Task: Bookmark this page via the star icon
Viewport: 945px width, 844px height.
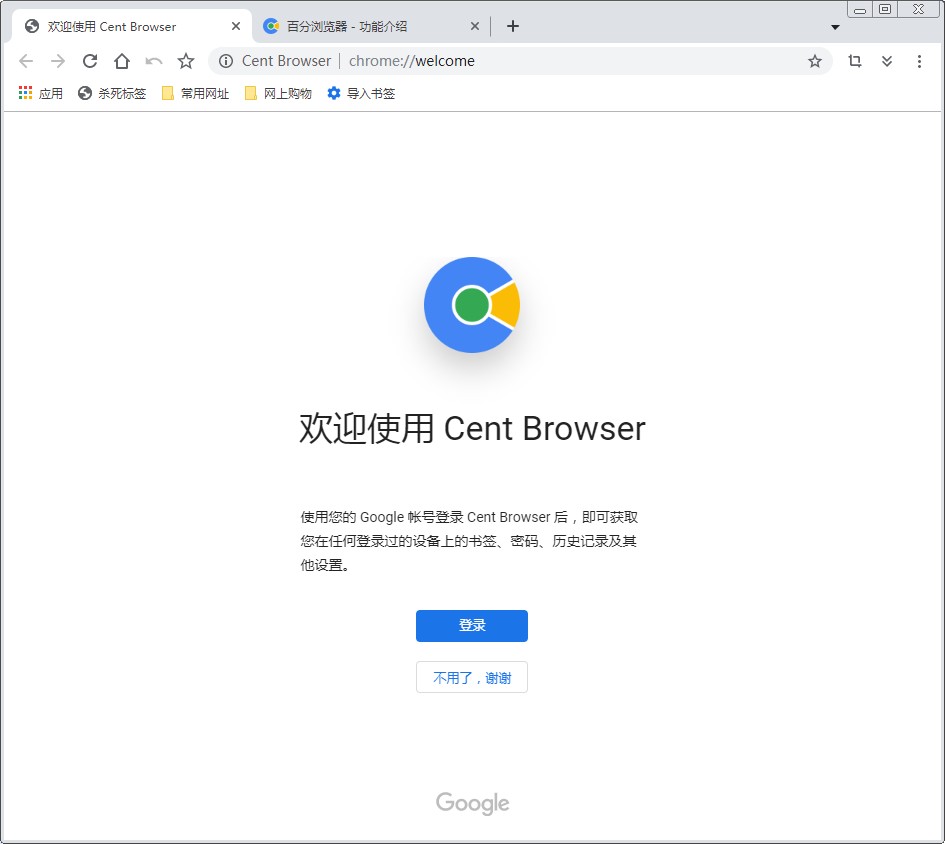Action: [x=814, y=61]
